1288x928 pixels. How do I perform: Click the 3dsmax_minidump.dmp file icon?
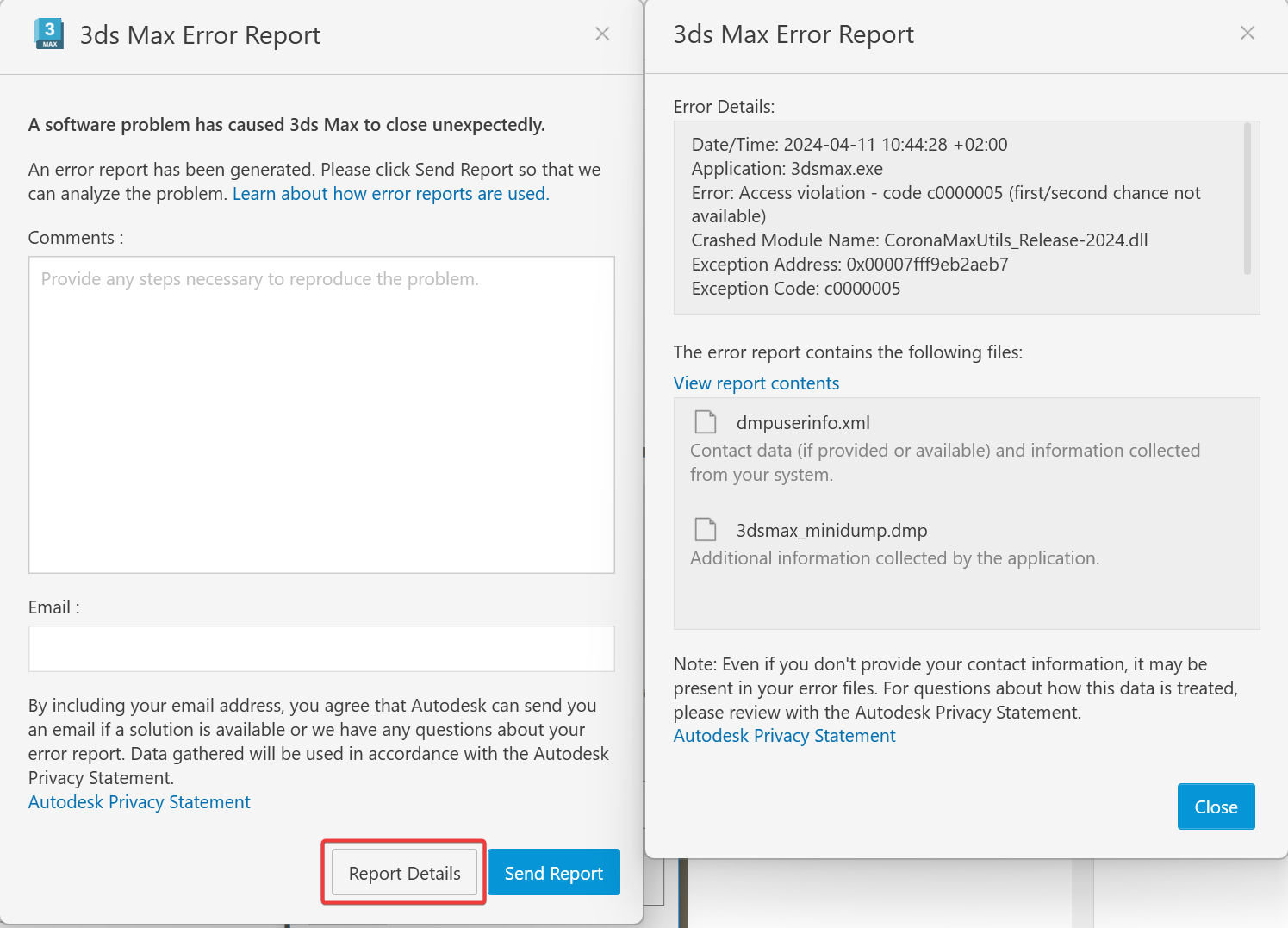pos(706,530)
